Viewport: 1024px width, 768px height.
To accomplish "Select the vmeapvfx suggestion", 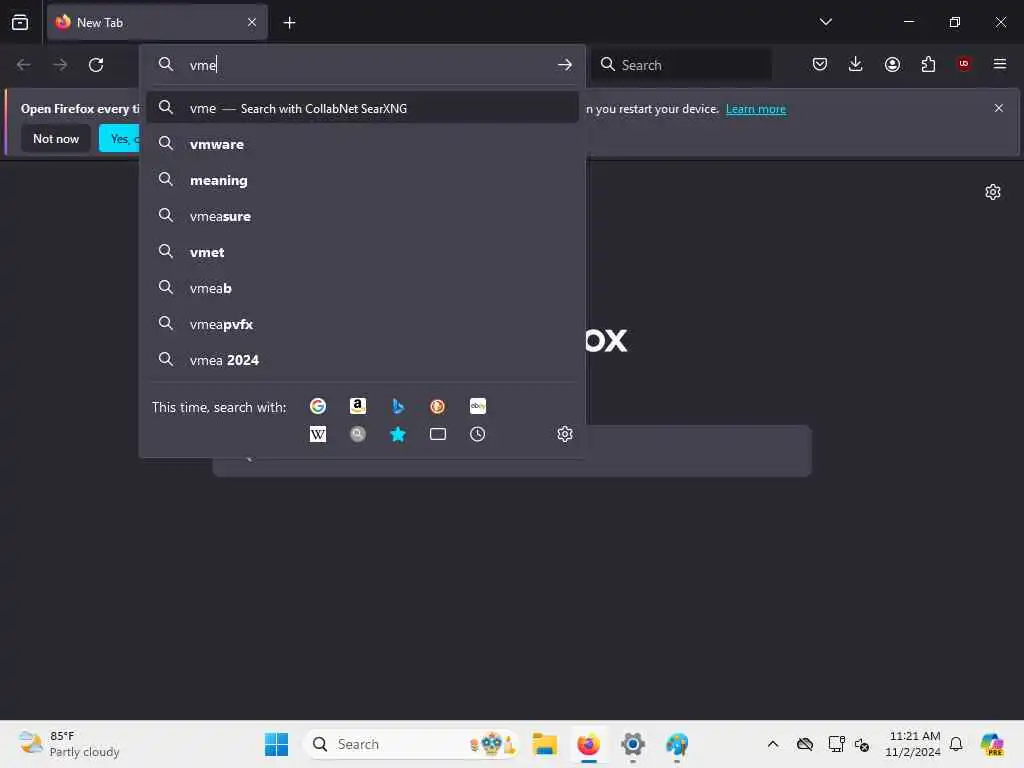I will pos(362,324).
